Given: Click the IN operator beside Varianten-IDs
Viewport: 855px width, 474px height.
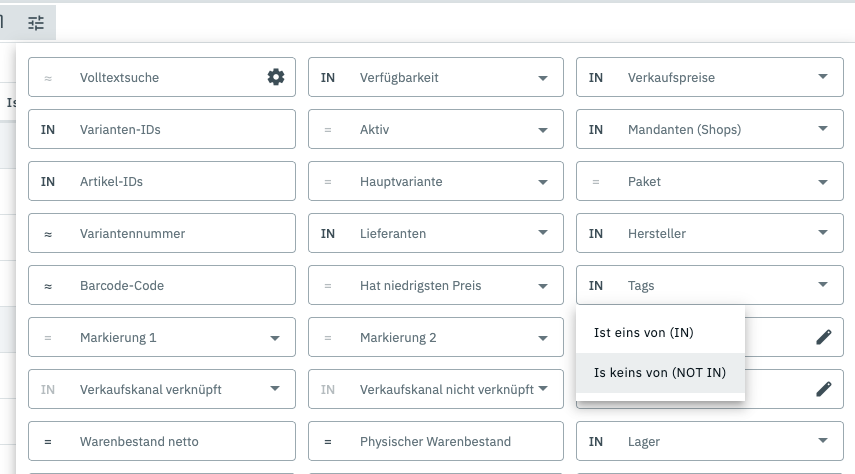Looking at the screenshot, I should tap(48, 129).
